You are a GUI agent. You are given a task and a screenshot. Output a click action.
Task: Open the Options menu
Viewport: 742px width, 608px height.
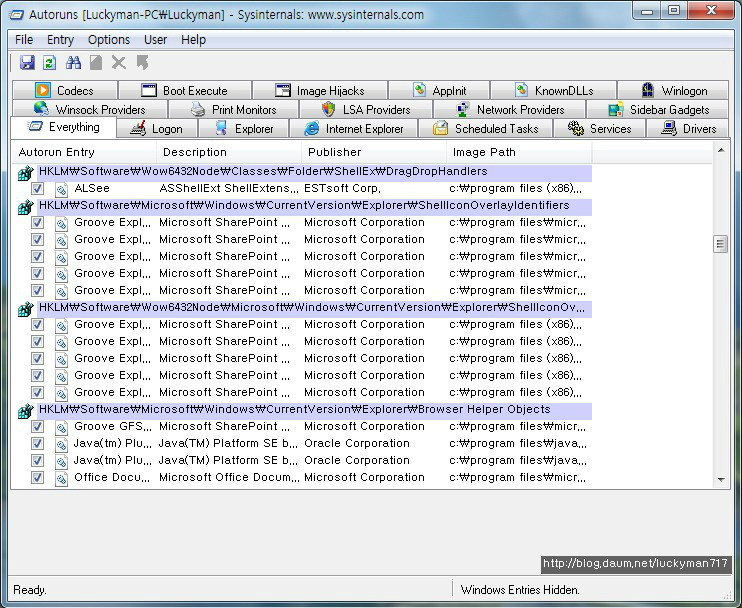(x=108, y=40)
